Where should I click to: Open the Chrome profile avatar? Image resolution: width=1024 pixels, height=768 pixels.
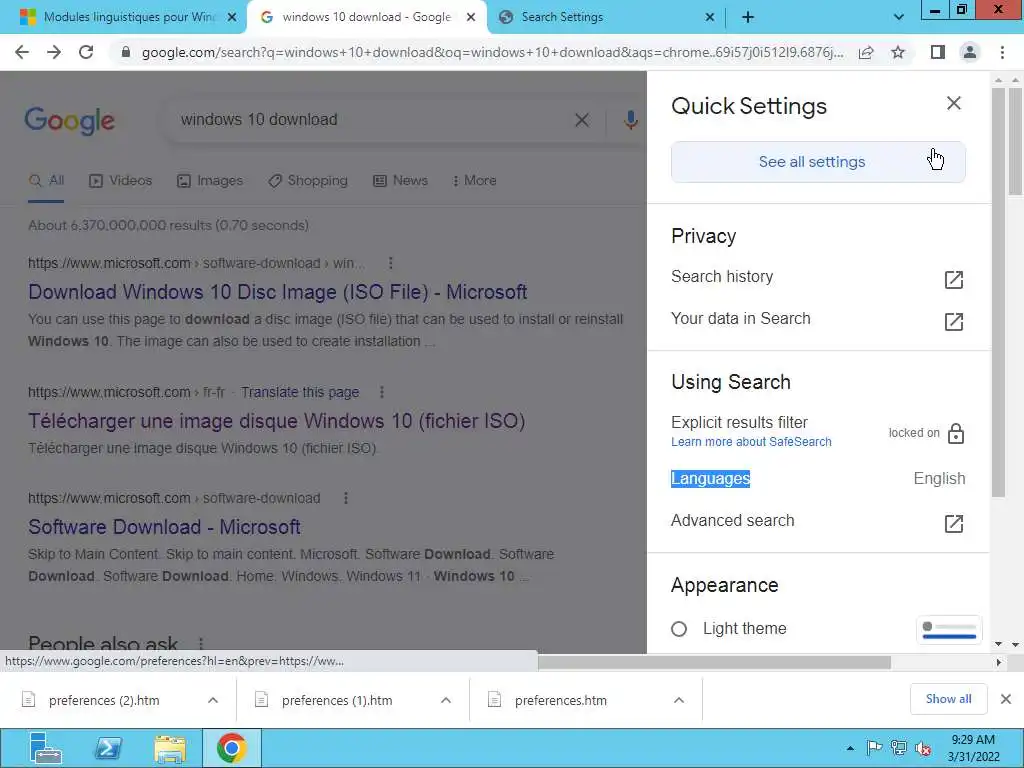[970, 52]
